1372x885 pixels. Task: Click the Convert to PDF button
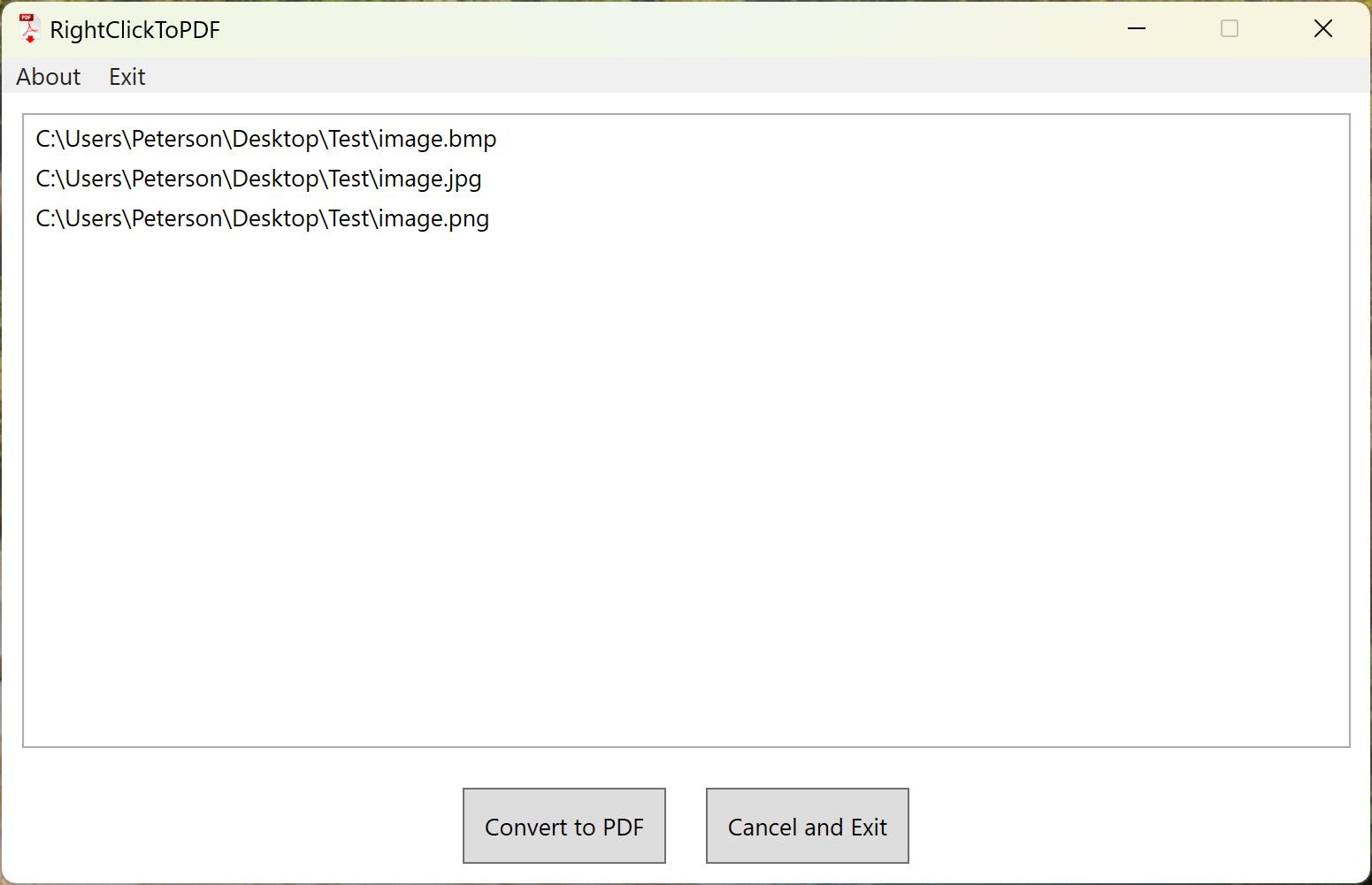564,826
